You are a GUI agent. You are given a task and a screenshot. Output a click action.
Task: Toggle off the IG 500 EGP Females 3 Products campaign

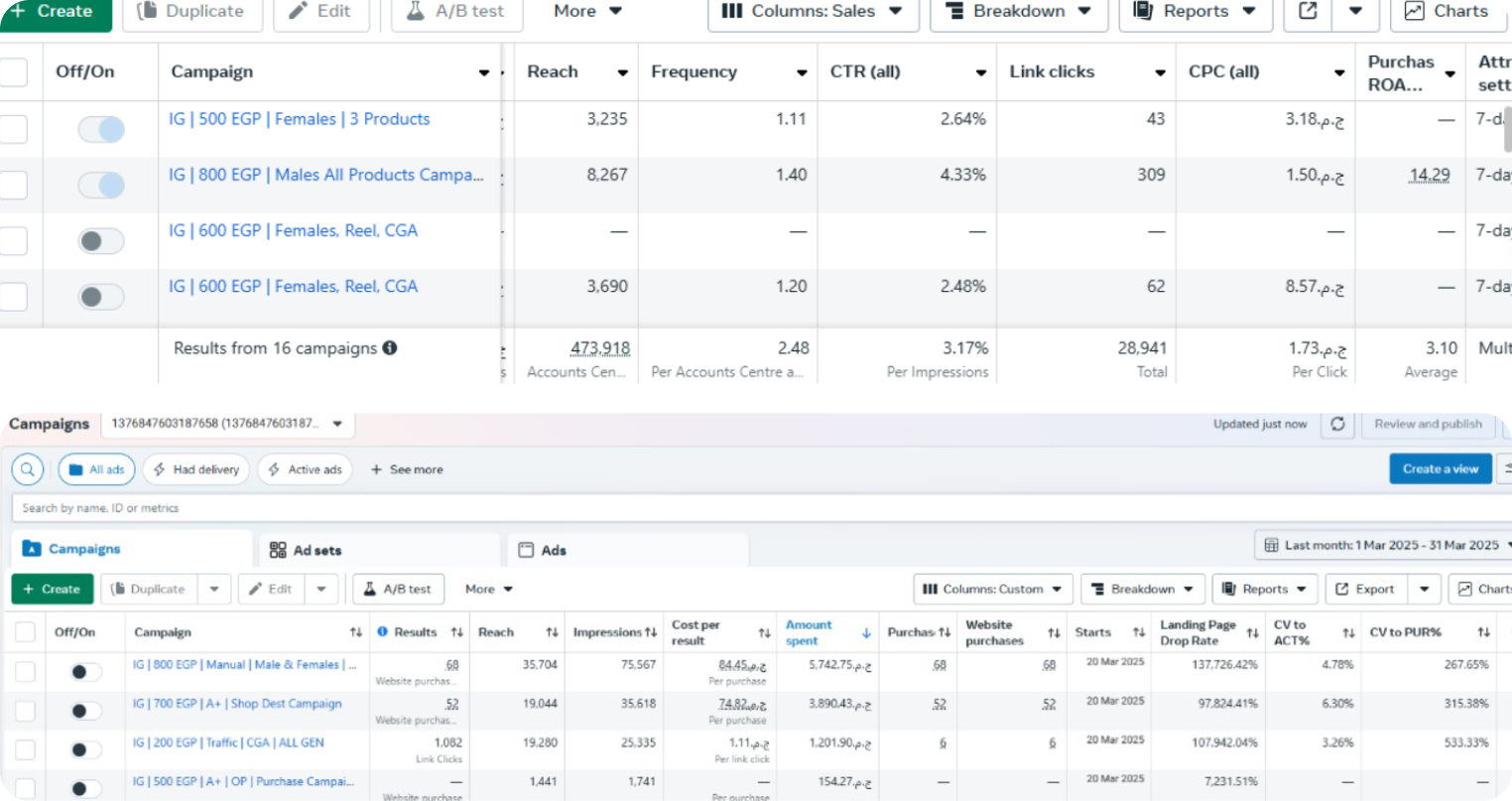[101, 129]
